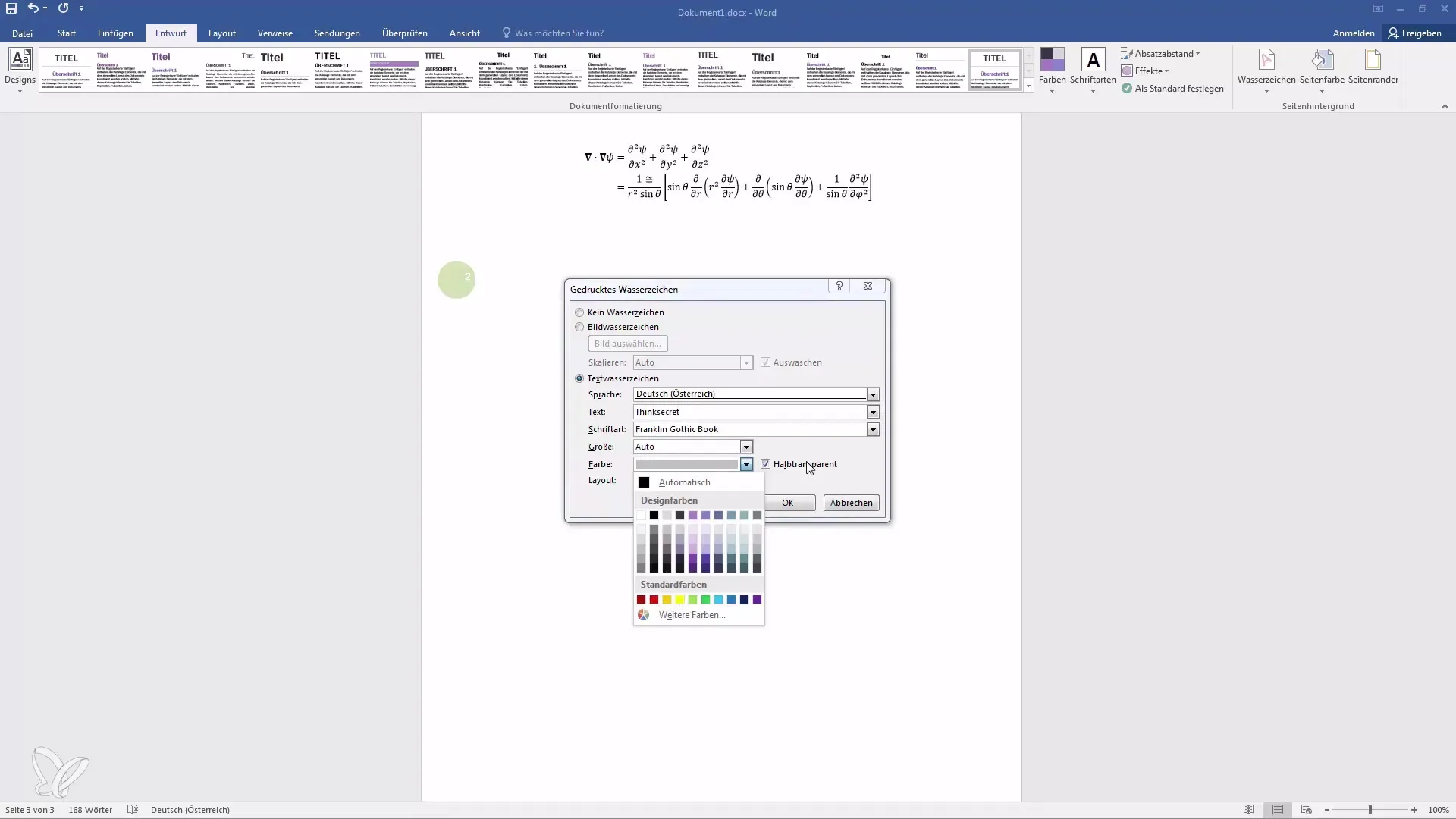Click the Deutsch (Österreich) status bar language
1456x819 pixels.
190,810
